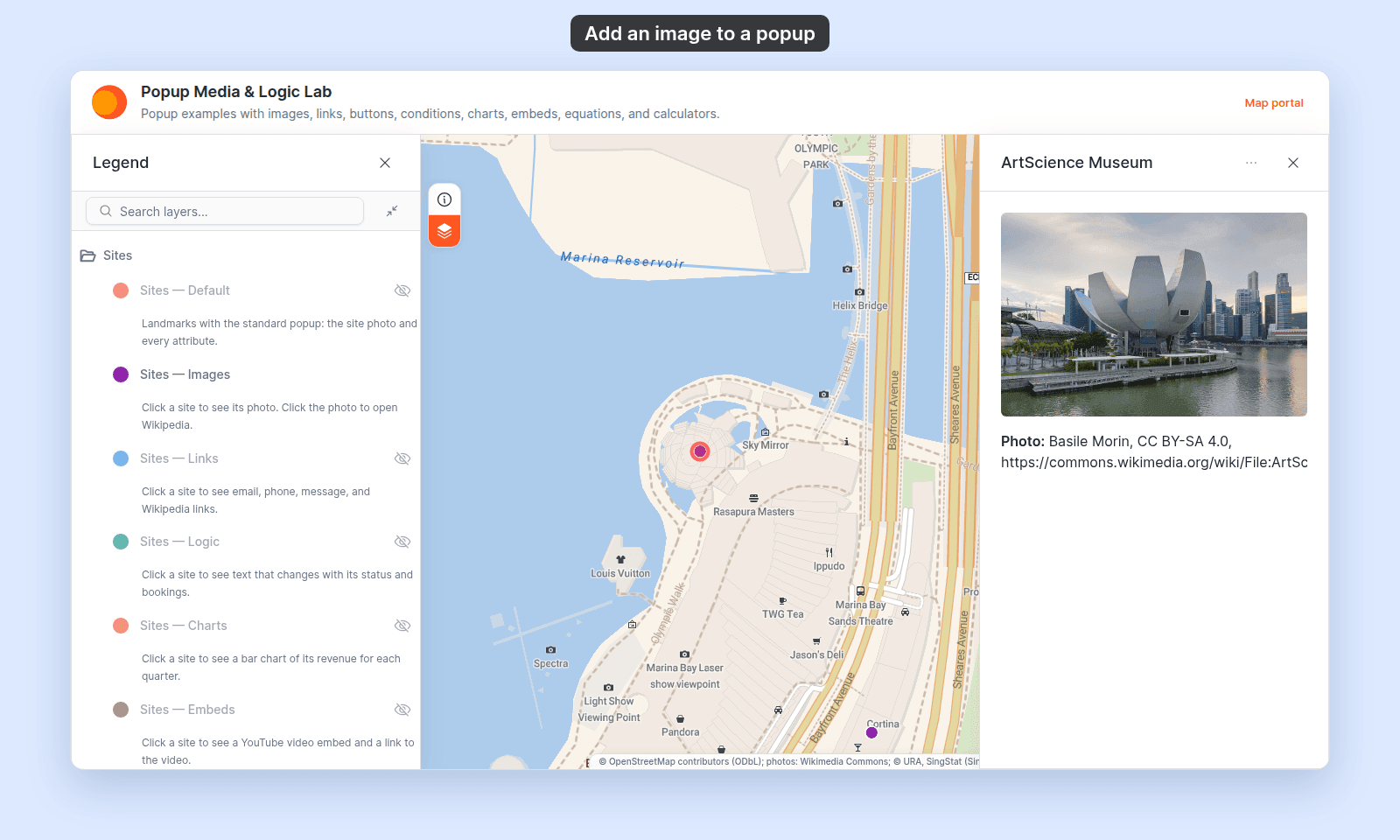
Task: Open the map info button
Action: (x=444, y=199)
